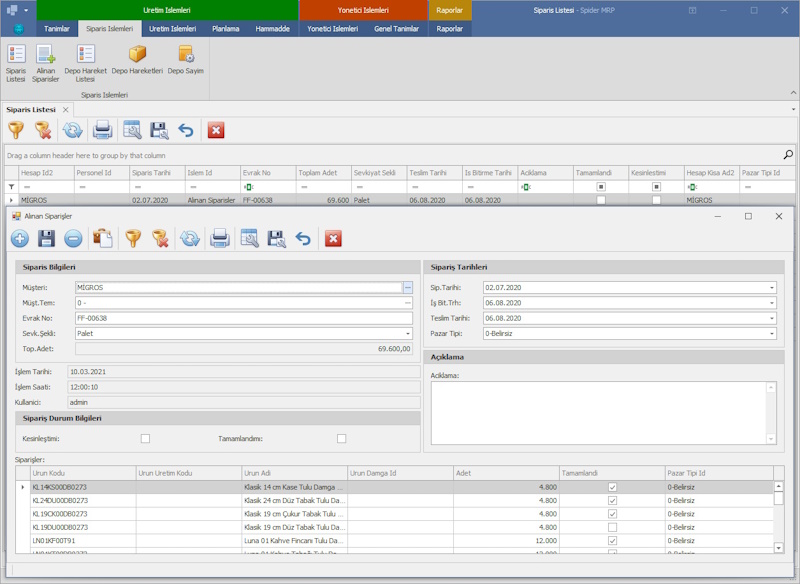Image resolution: width=800 pixels, height=584 pixels.
Task: Print icon in Siparis Listesi toolbar
Action: (102, 130)
